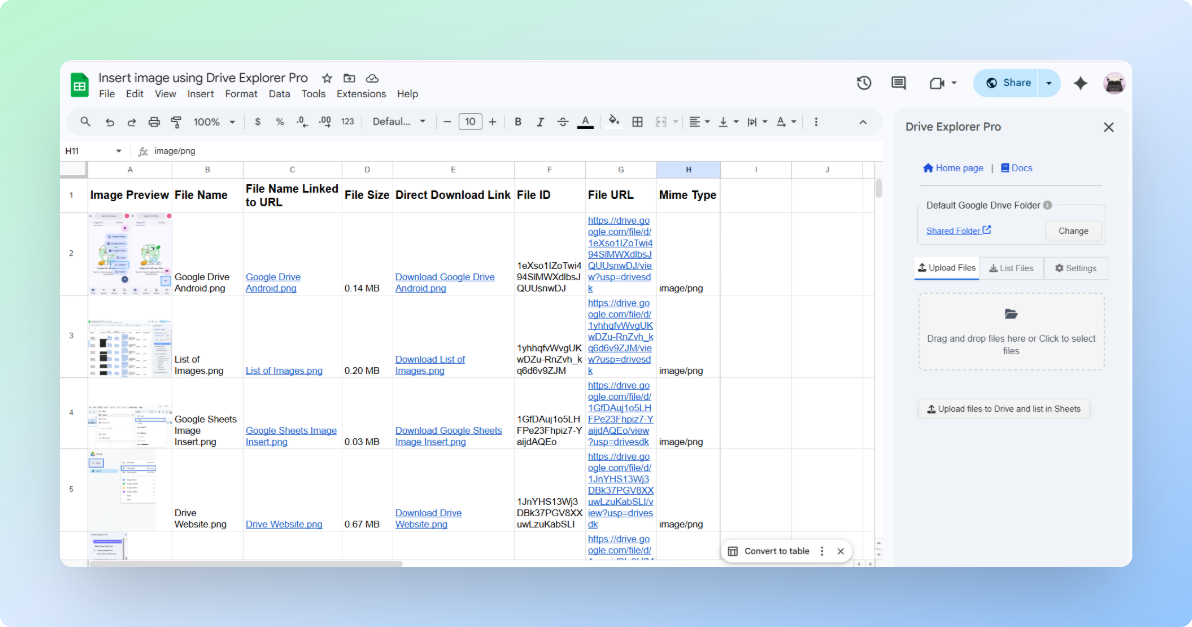The width and height of the screenshot is (1192, 627).
Task: Select the Paint format tool
Action: click(177, 121)
